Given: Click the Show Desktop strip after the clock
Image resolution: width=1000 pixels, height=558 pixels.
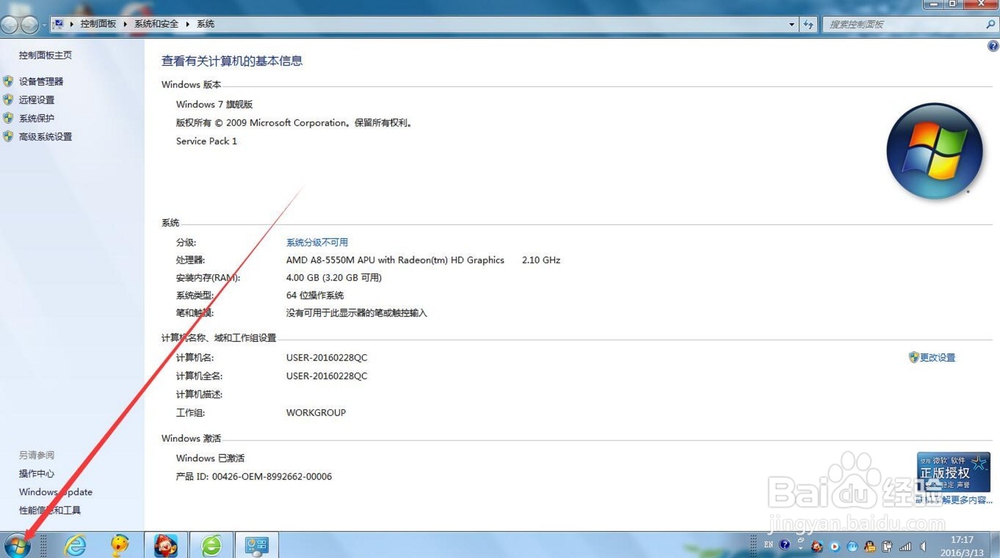Looking at the screenshot, I should click(x=995, y=545).
